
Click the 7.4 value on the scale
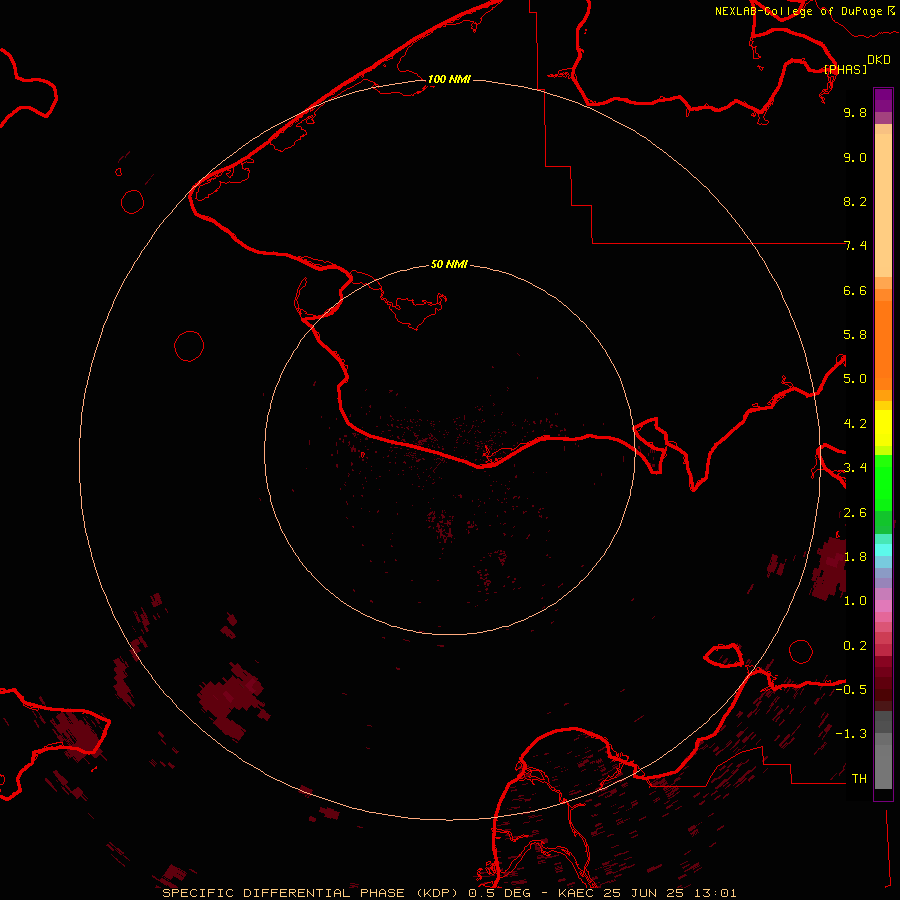(x=855, y=246)
